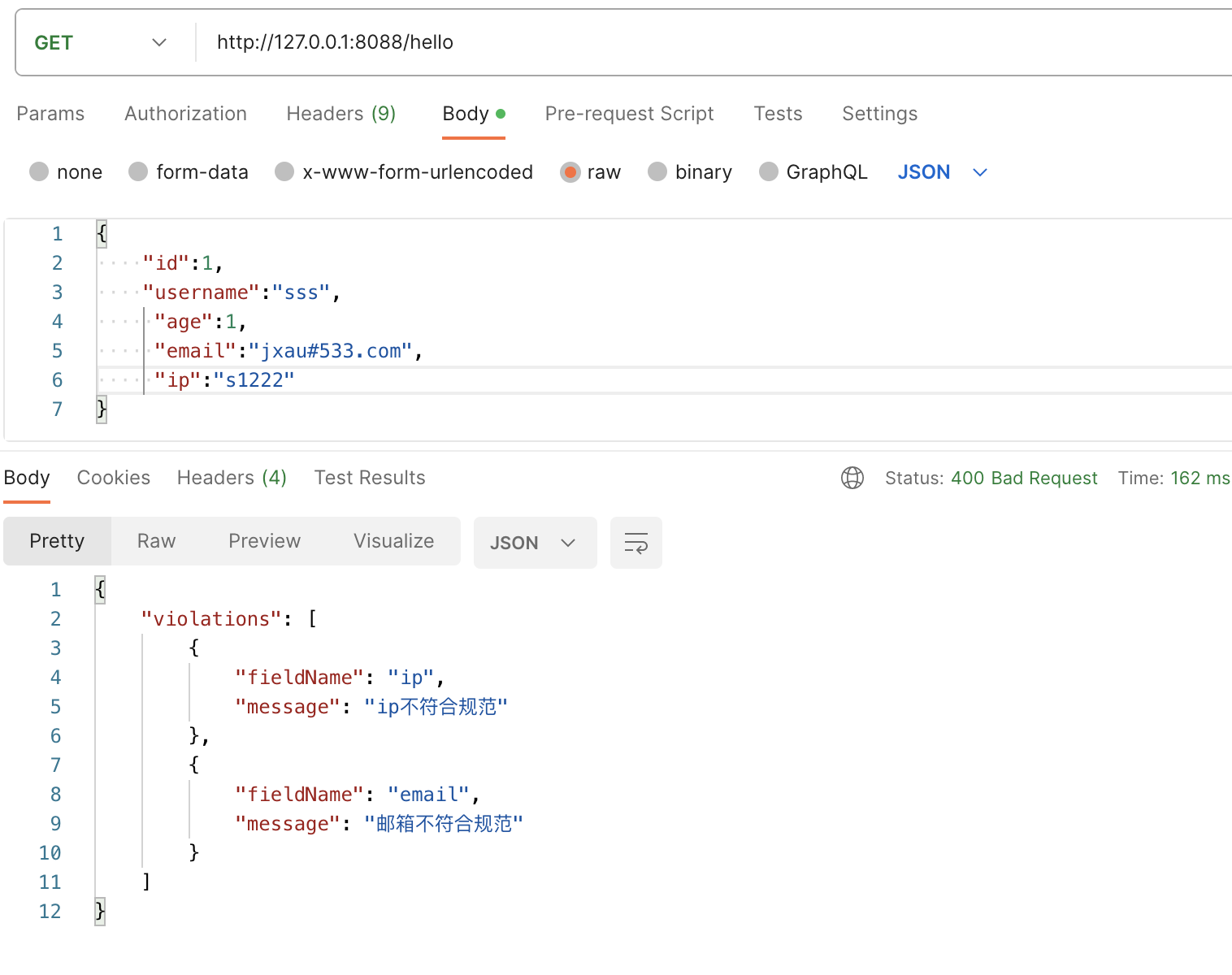Open the Pre-request Script tab
The width and height of the screenshot is (1232, 975).
629,114
